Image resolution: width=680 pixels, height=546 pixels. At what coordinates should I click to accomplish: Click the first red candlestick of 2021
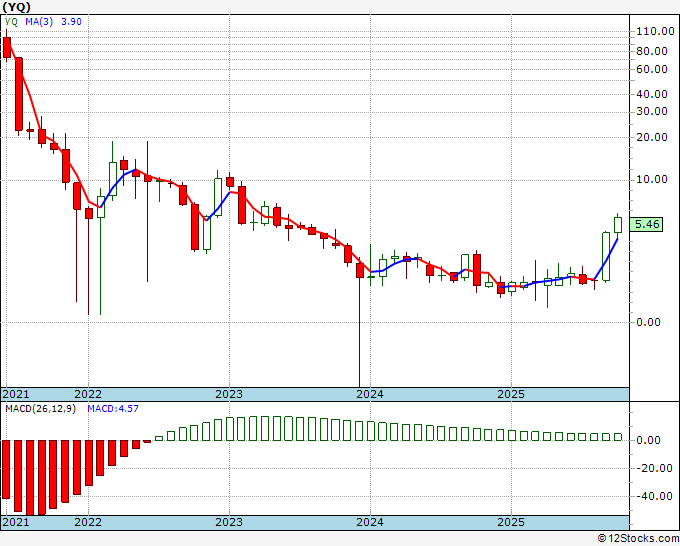[7, 47]
